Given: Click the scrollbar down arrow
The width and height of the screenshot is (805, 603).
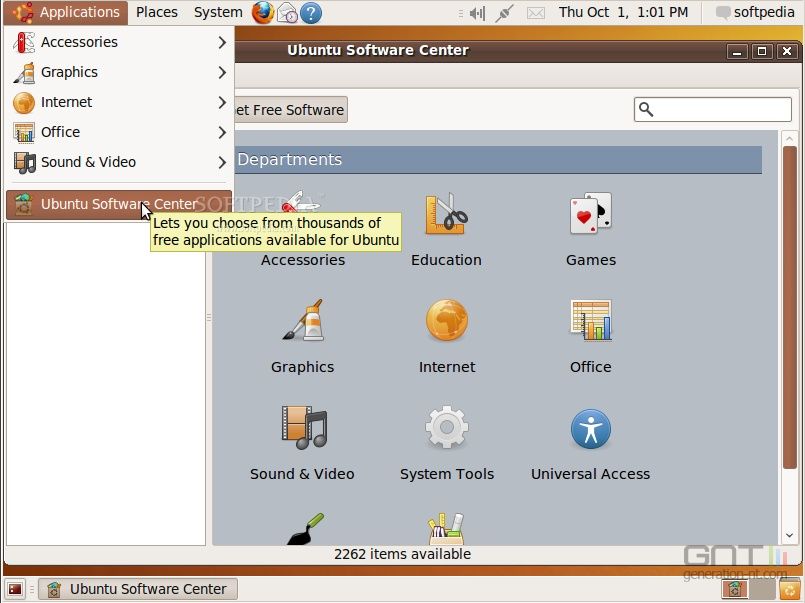Looking at the screenshot, I should click(x=790, y=536).
